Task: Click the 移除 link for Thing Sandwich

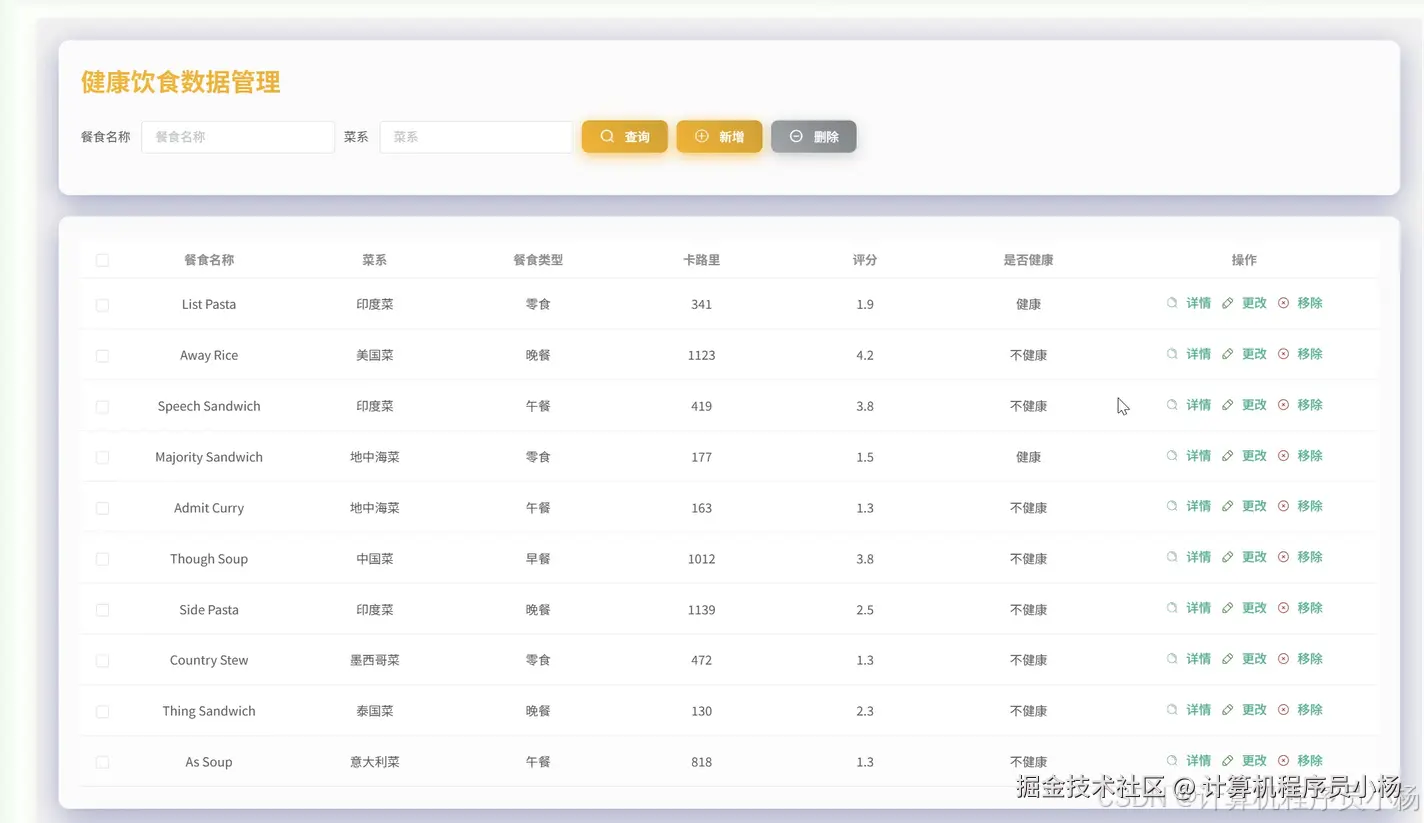Action: tap(1311, 709)
